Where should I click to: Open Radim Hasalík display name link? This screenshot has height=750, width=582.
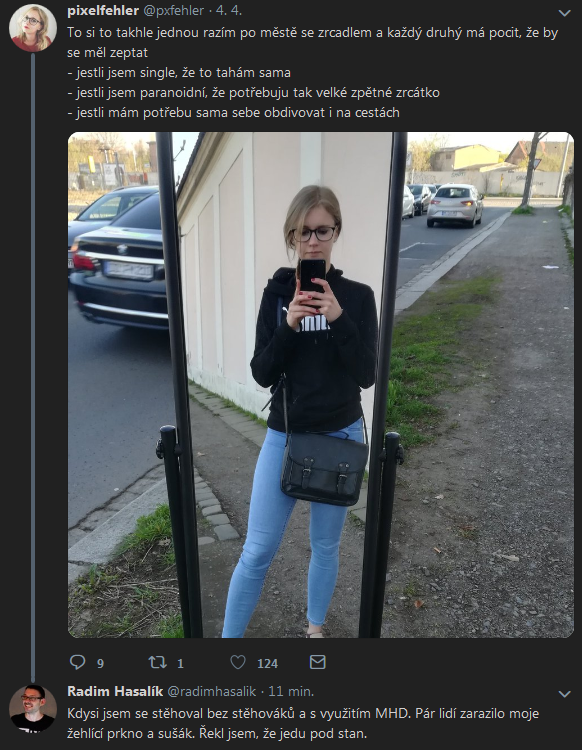115,691
